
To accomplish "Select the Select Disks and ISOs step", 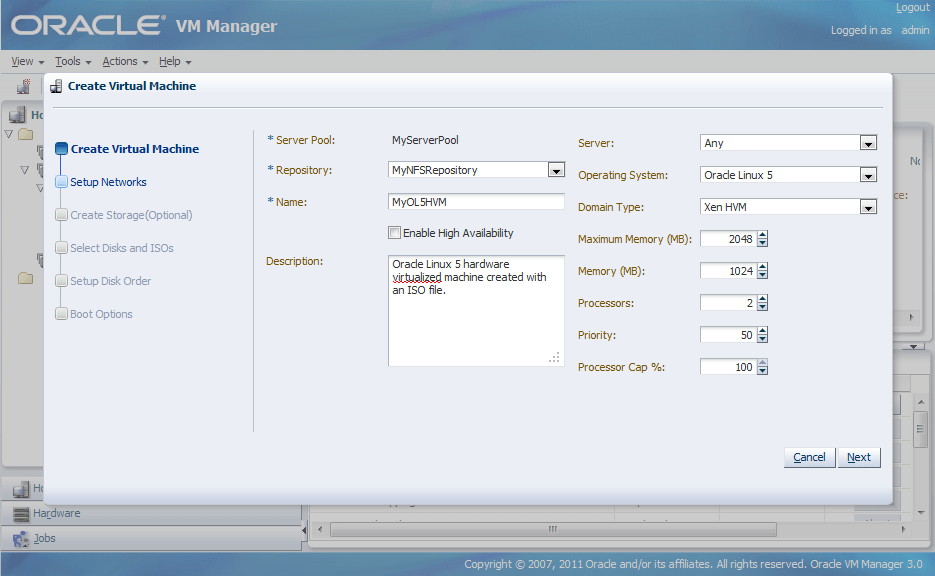I will coord(122,248).
